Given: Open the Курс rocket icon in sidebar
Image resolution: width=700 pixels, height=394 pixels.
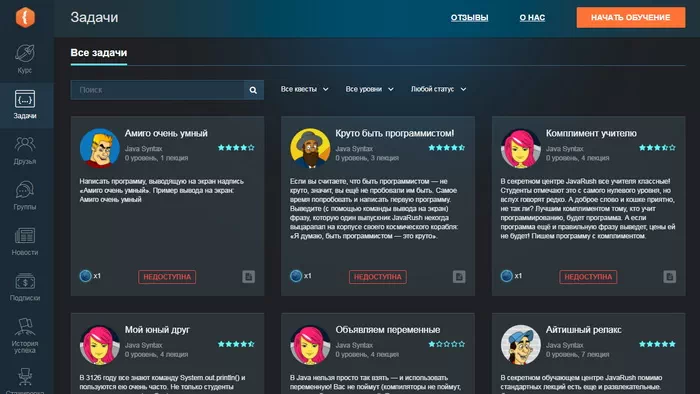Looking at the screenshot, I should [x=25, y=53].
